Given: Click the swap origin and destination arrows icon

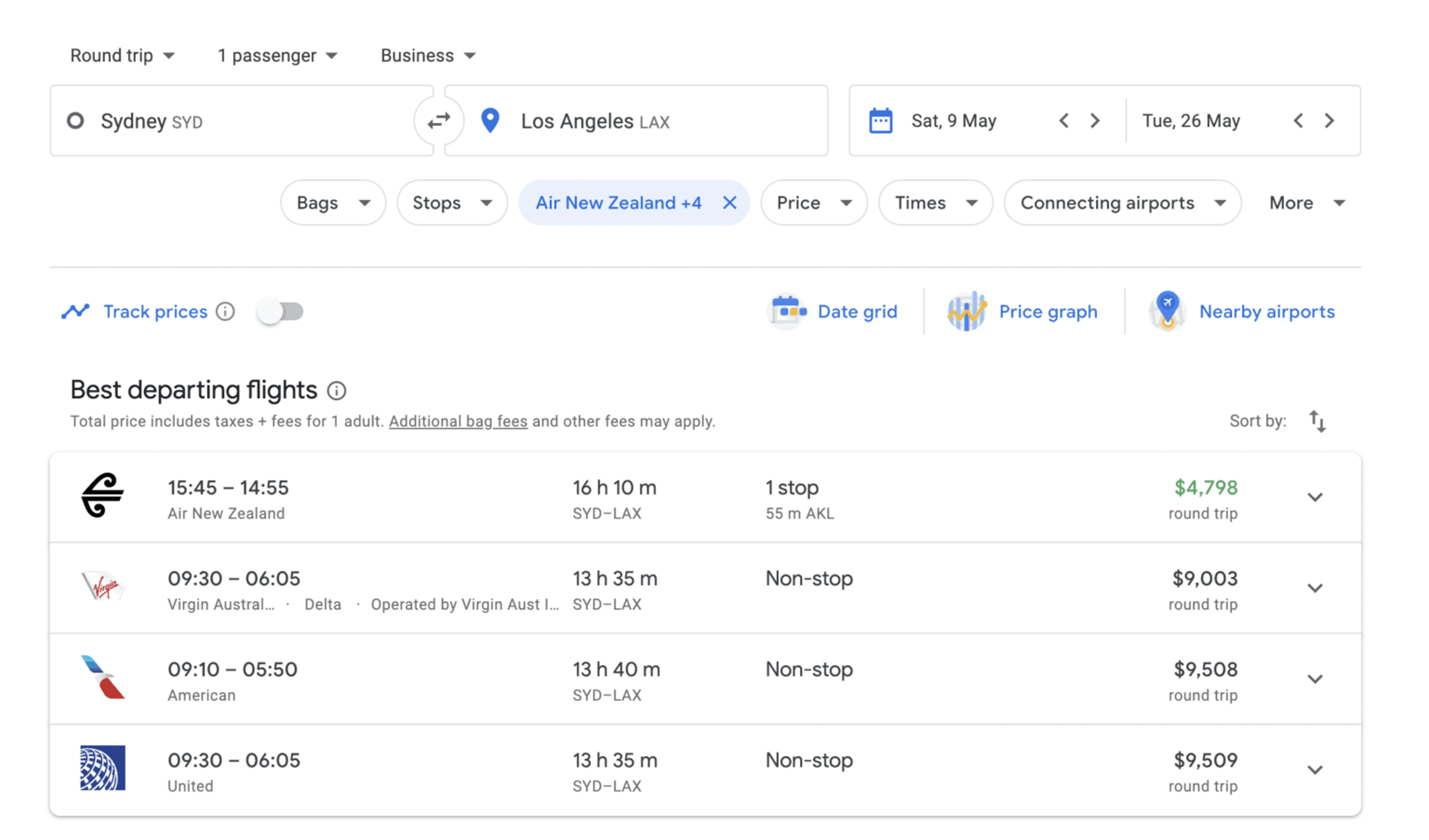Looking at the screenshot, I should (438, 121).
